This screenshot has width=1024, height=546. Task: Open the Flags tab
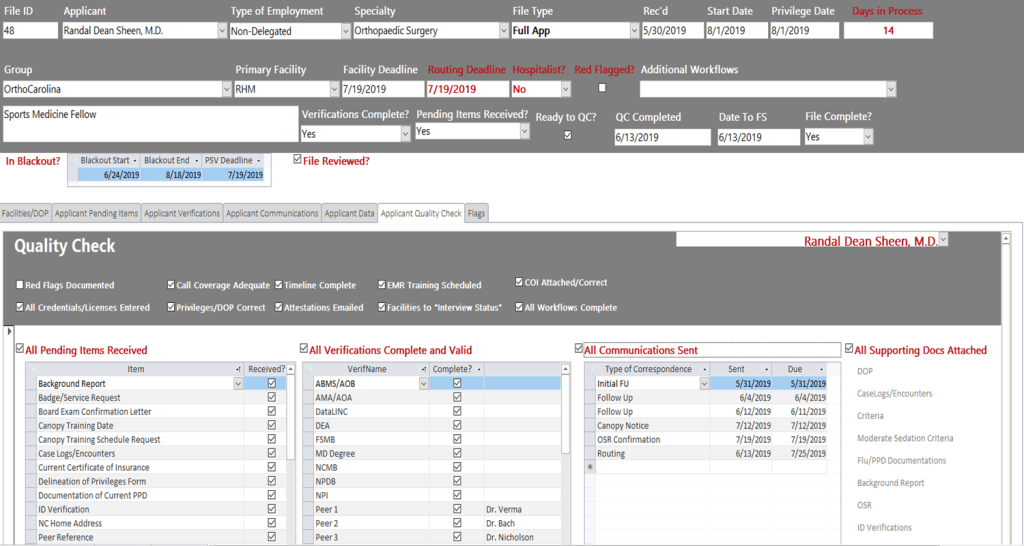pyautogui.click(x=476, y=213)
